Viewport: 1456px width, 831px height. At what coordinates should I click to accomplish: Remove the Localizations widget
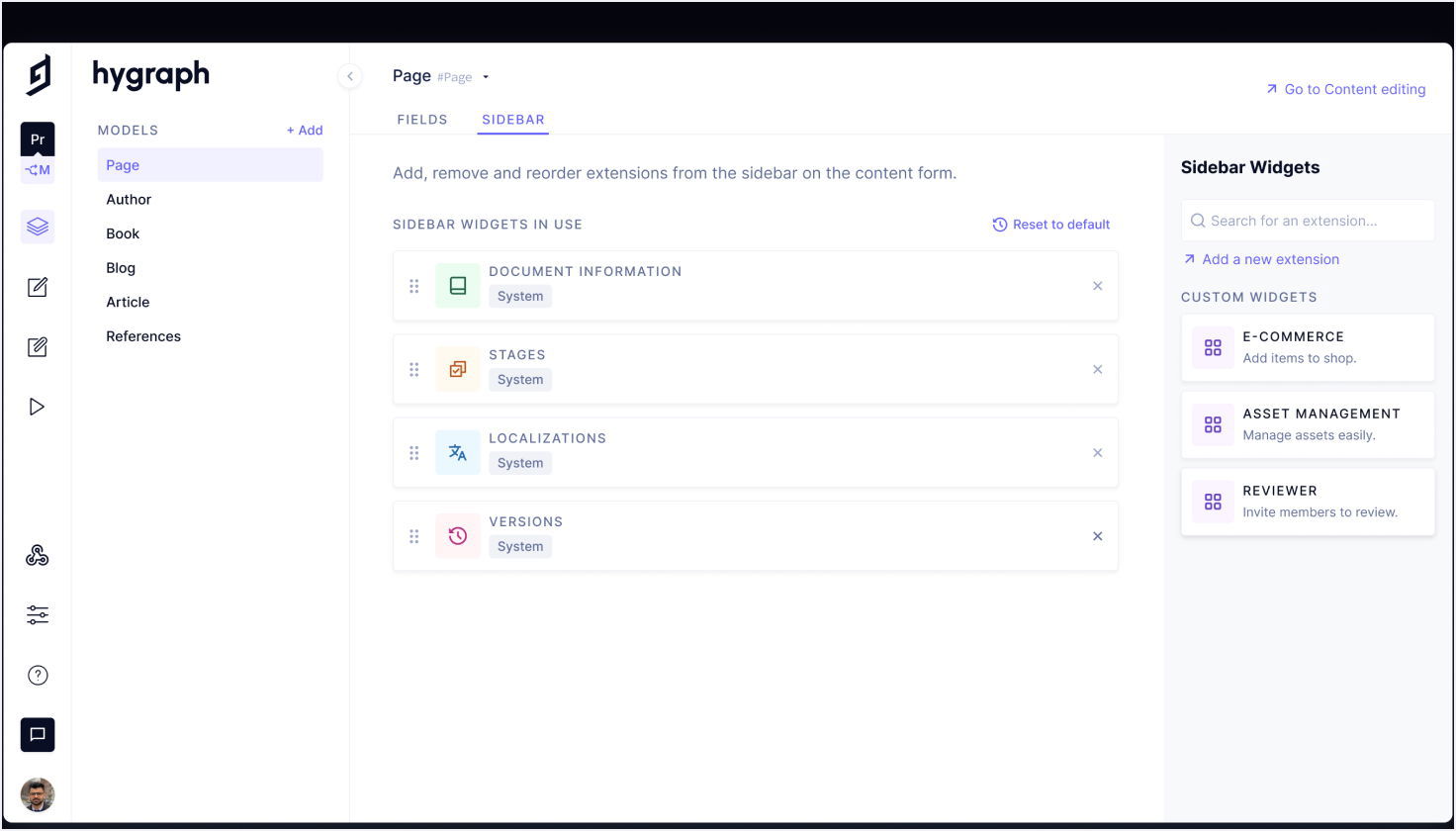(x=1097, y=453)
